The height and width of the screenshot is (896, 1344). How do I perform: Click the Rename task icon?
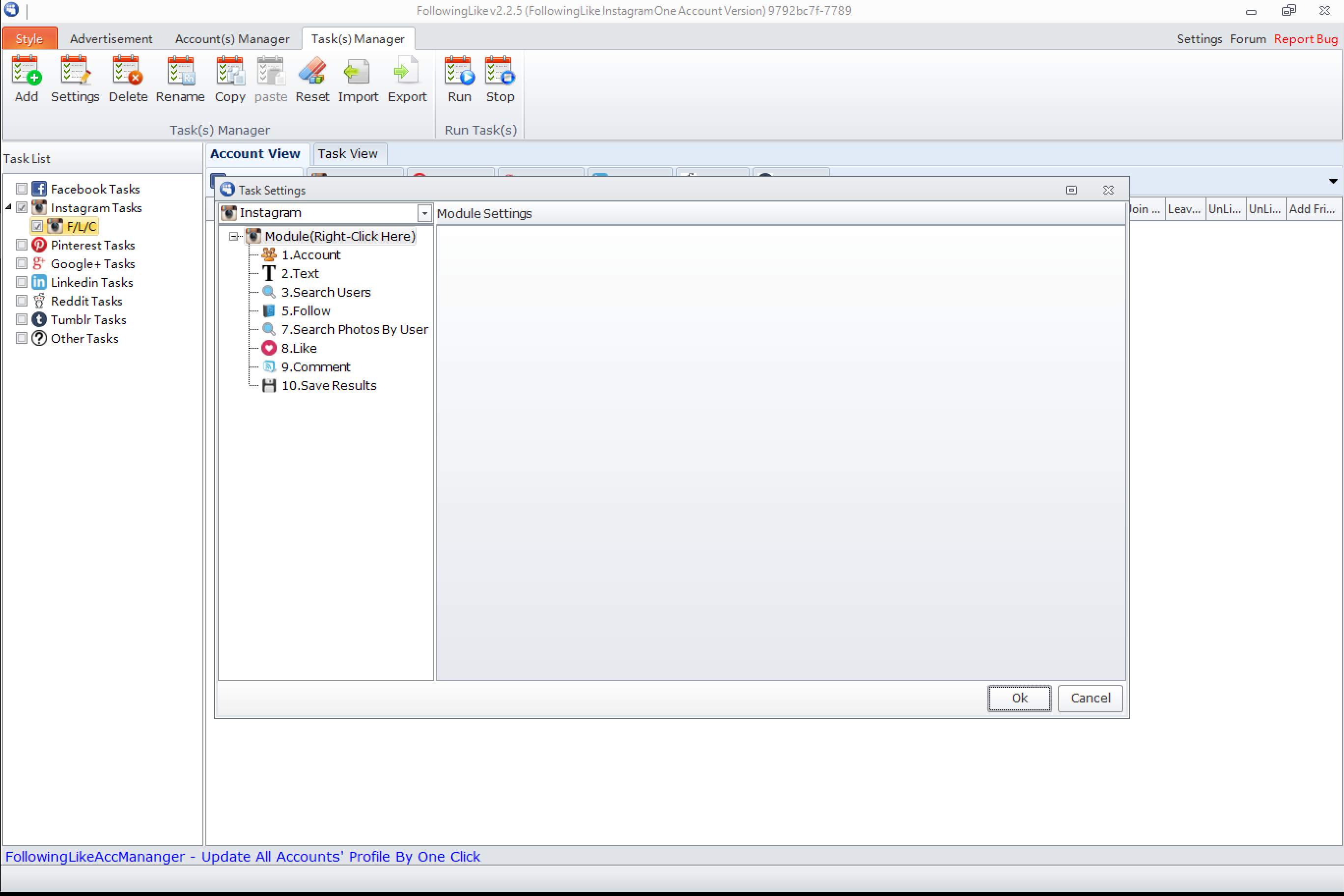pyautogui.click(x=180, y=71)
